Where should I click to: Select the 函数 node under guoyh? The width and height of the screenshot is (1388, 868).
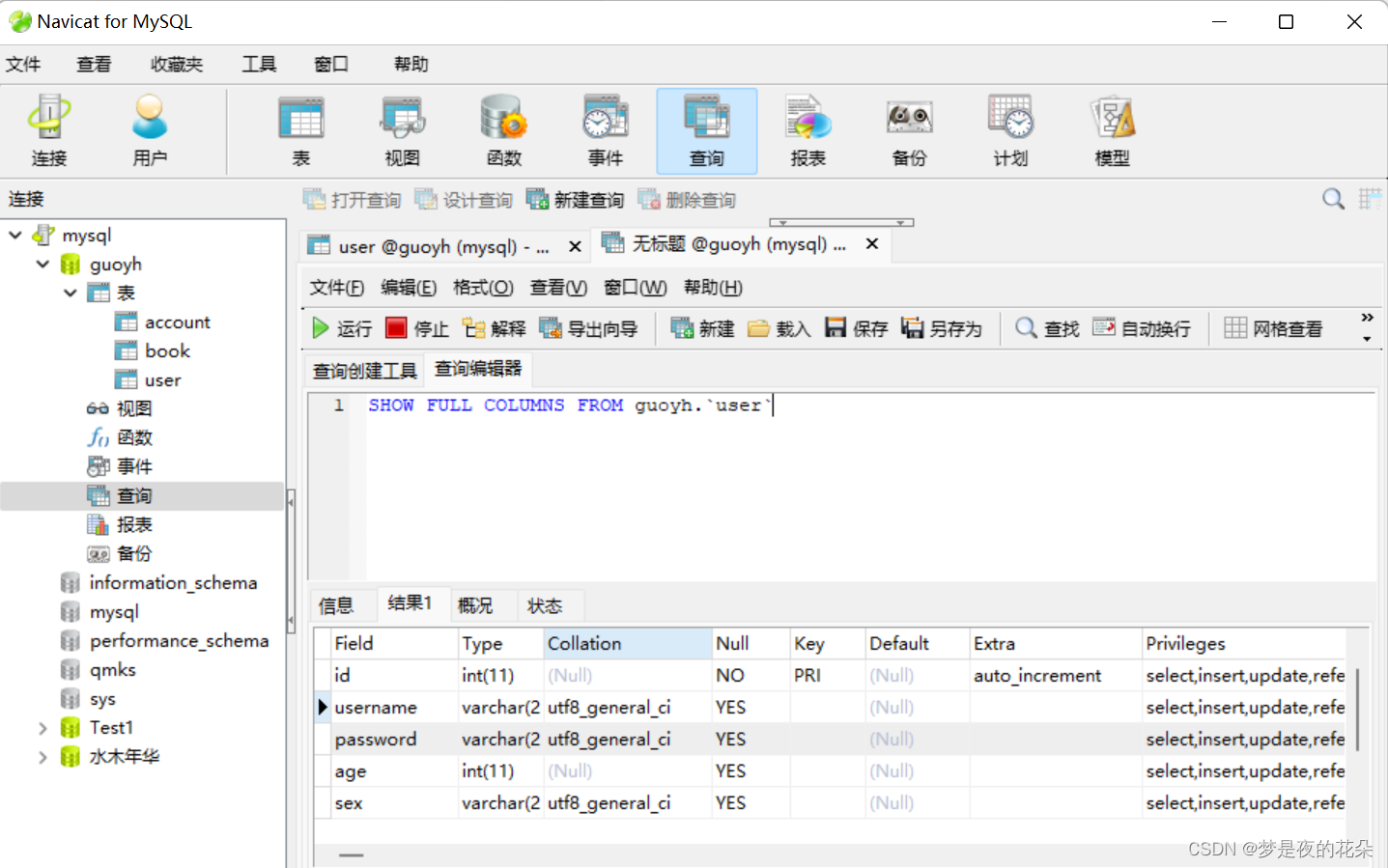(120, 438)
